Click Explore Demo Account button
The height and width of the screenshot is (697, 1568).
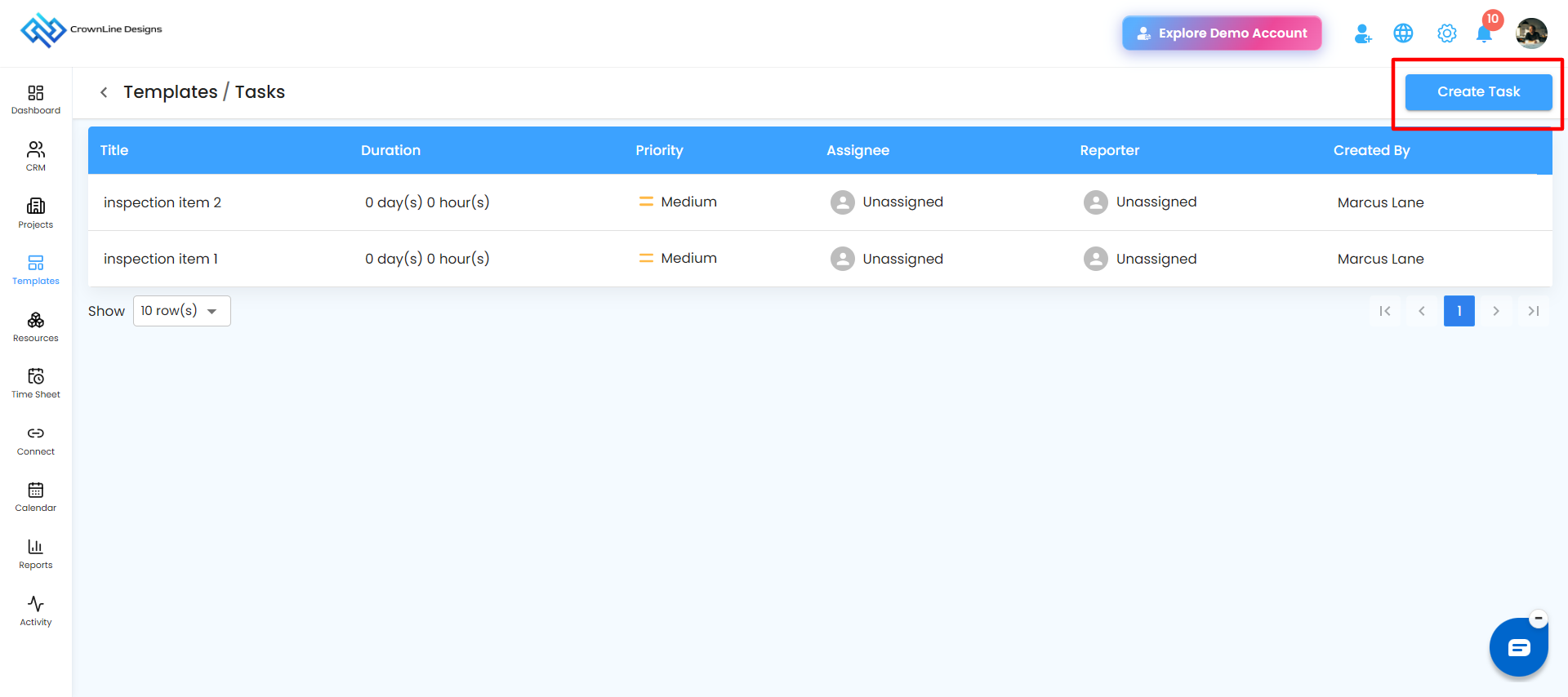coord(1222,33)
